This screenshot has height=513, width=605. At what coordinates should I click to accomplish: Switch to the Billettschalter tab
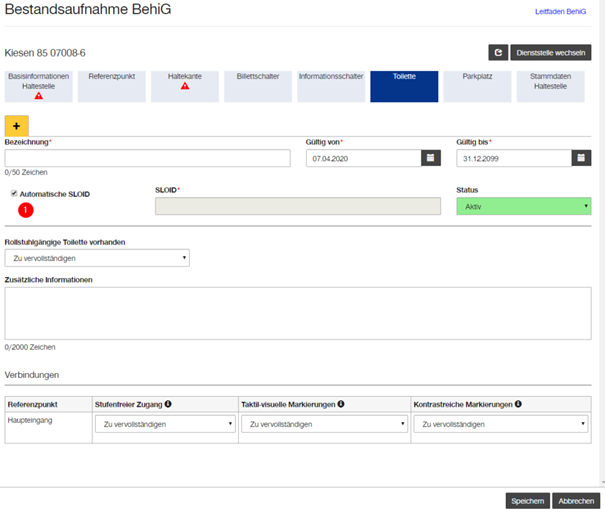click(258, 86)
